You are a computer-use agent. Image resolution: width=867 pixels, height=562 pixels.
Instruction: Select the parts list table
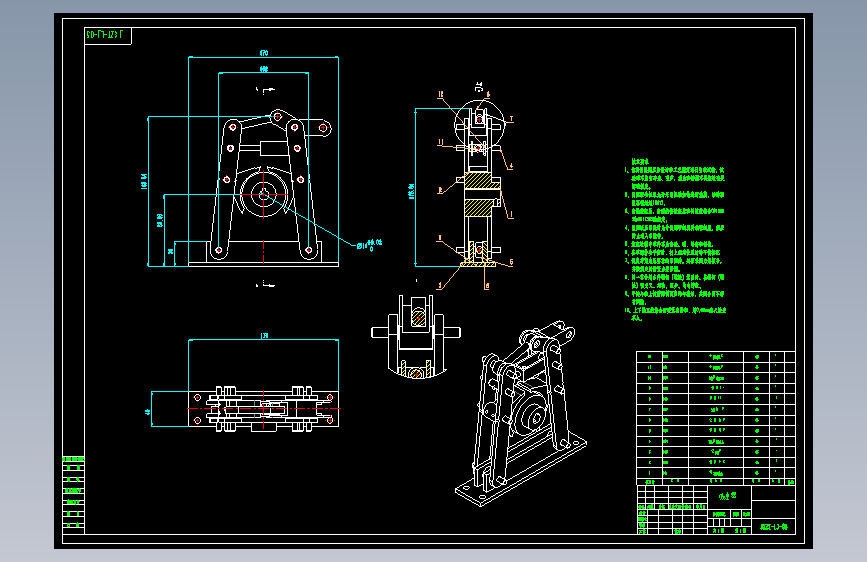(x=715, y=418)
